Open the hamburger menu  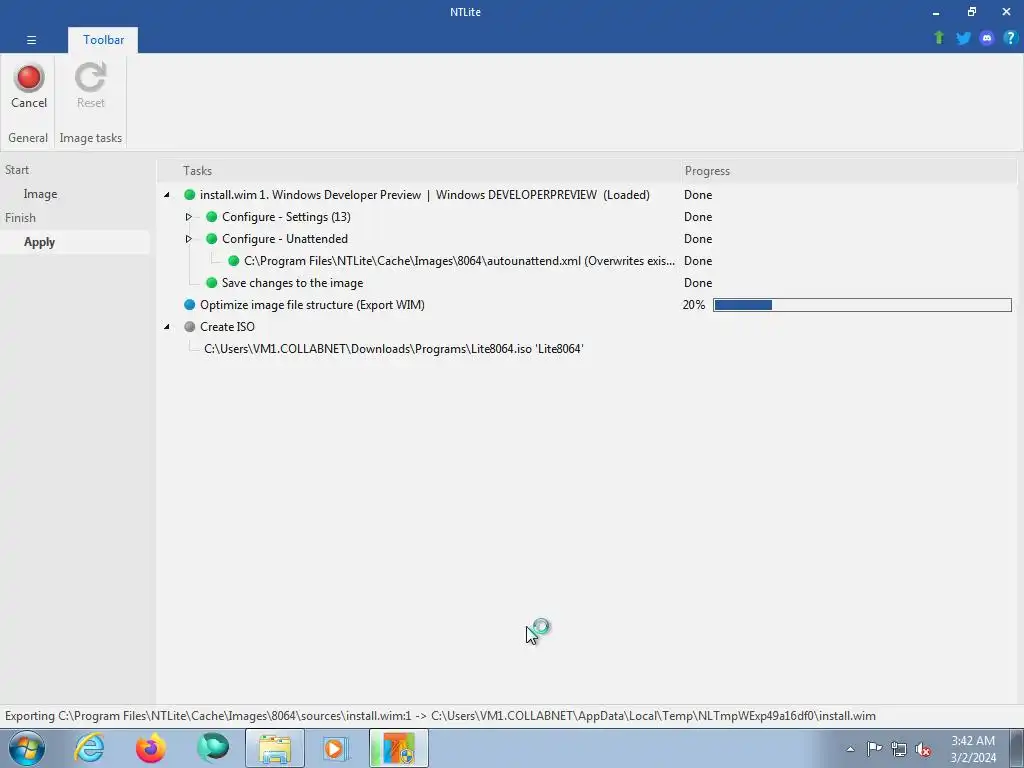point(31,40)
